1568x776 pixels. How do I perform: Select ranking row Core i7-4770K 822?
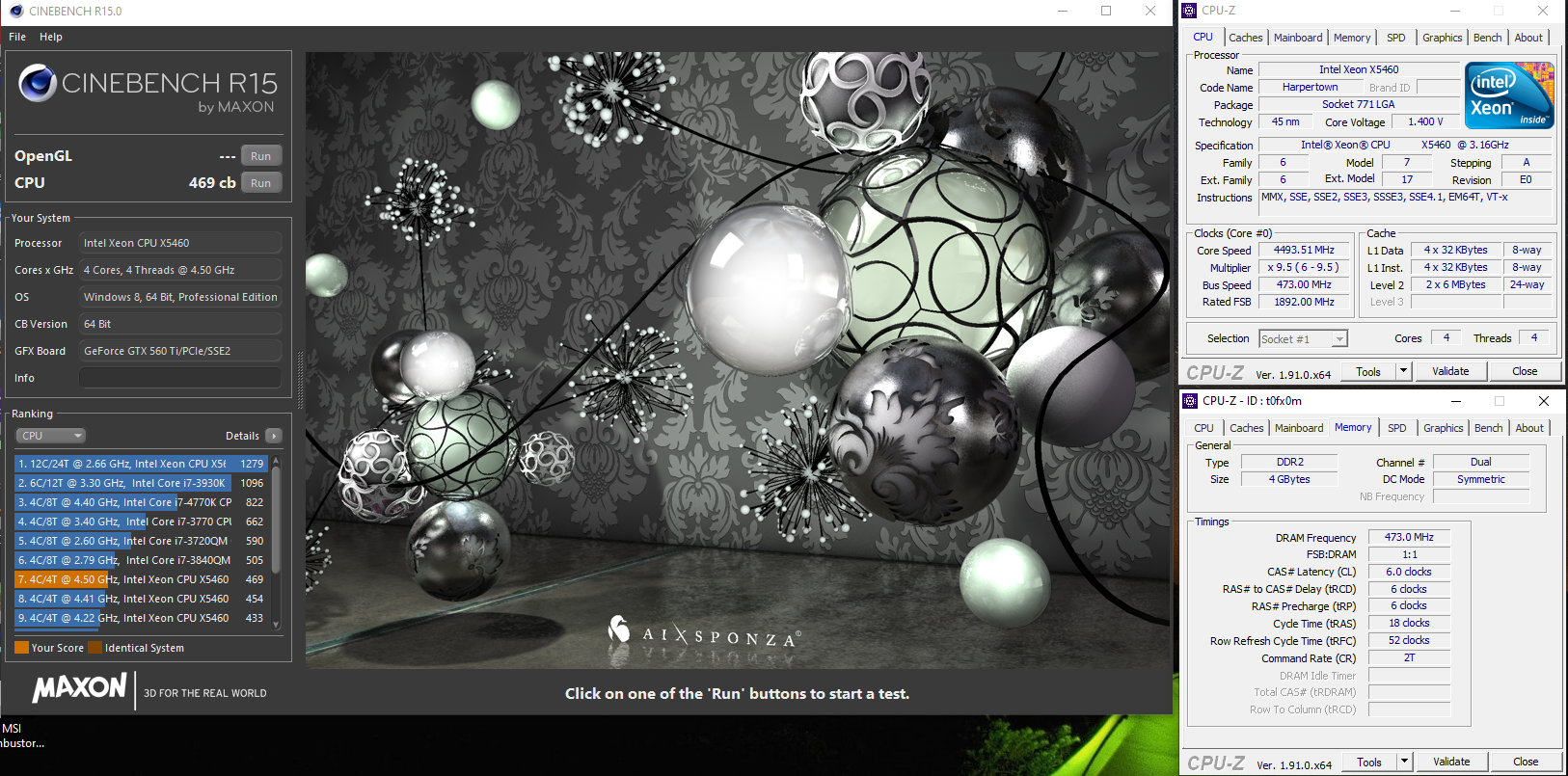pos(141,502)
